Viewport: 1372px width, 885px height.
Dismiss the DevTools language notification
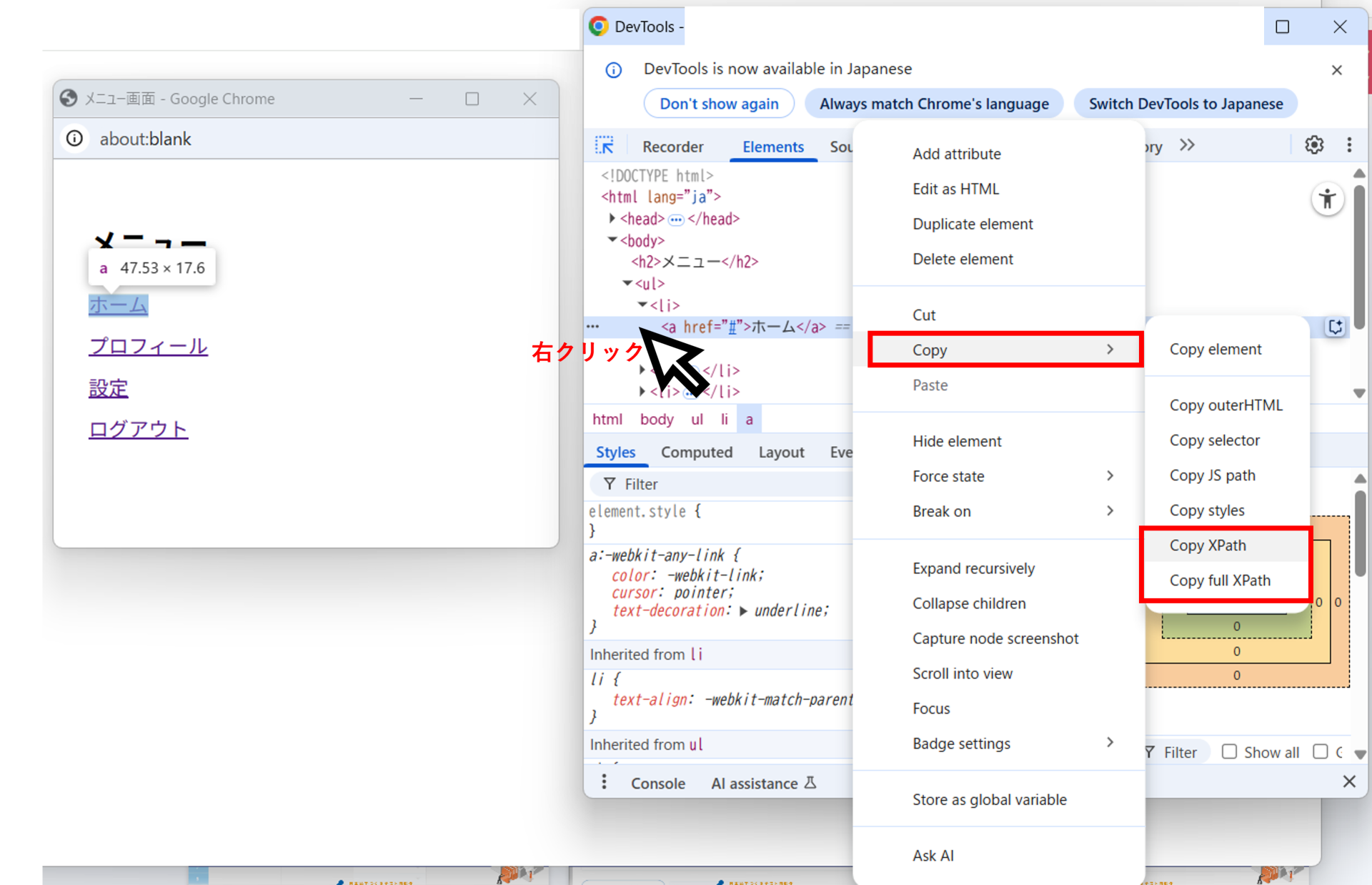pos(1336,70)
